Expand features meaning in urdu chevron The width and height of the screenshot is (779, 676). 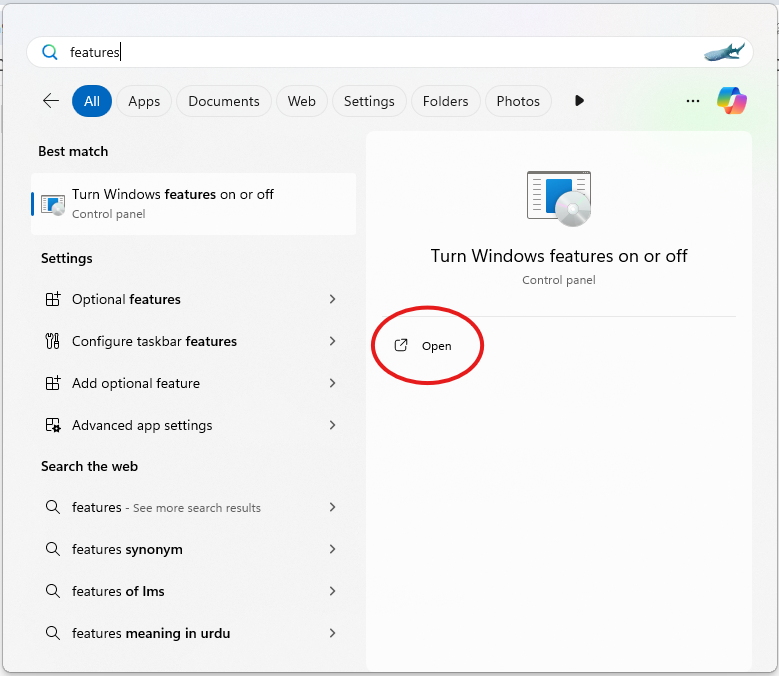[x=332, y=633]
